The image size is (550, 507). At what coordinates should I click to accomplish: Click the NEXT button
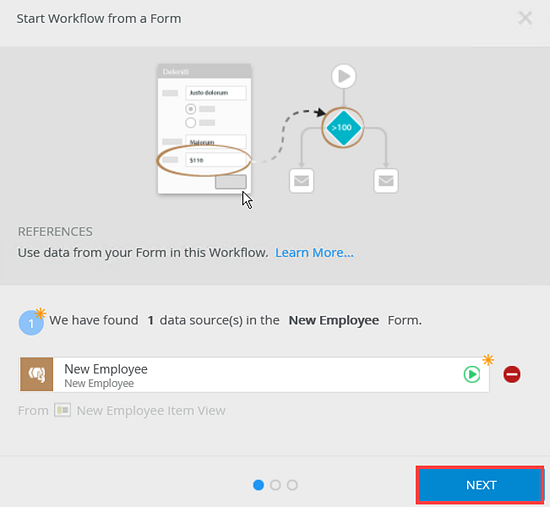pyautogui.click(x=480, y=485)
